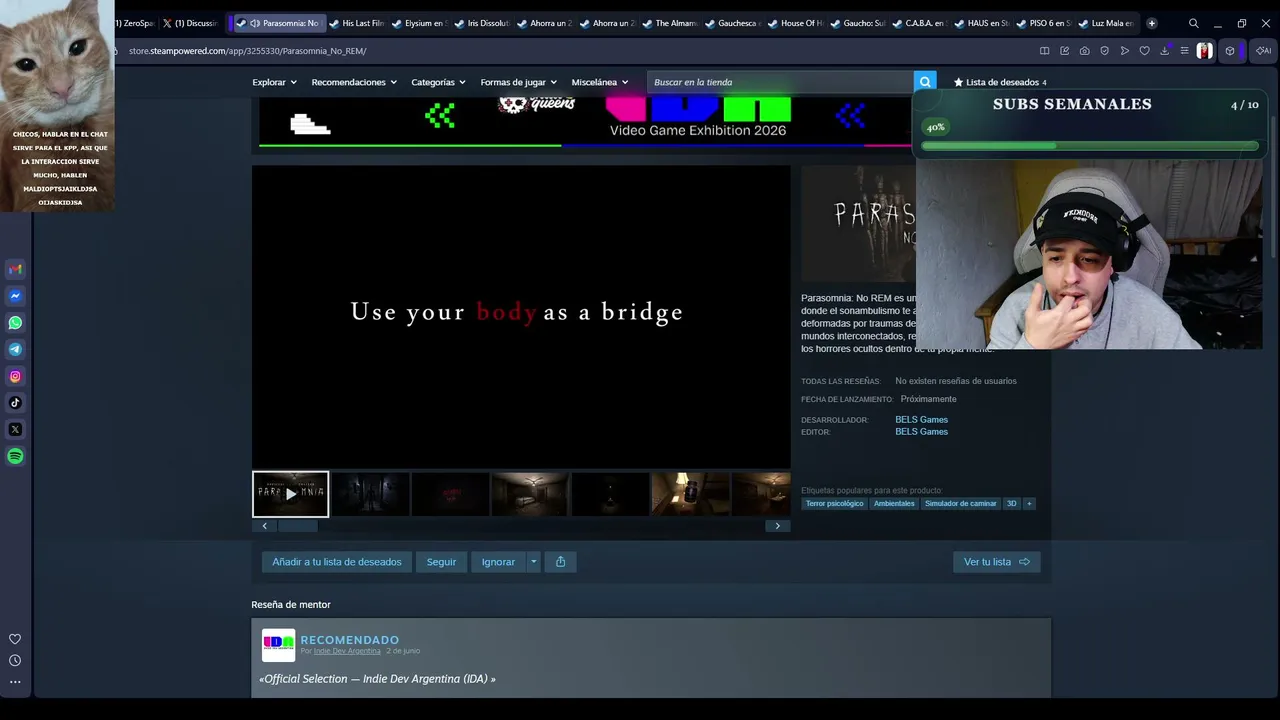The image size is (1280, 720).
Task: Switch to the Elysium browser tab
Action: tap(420, 23)
